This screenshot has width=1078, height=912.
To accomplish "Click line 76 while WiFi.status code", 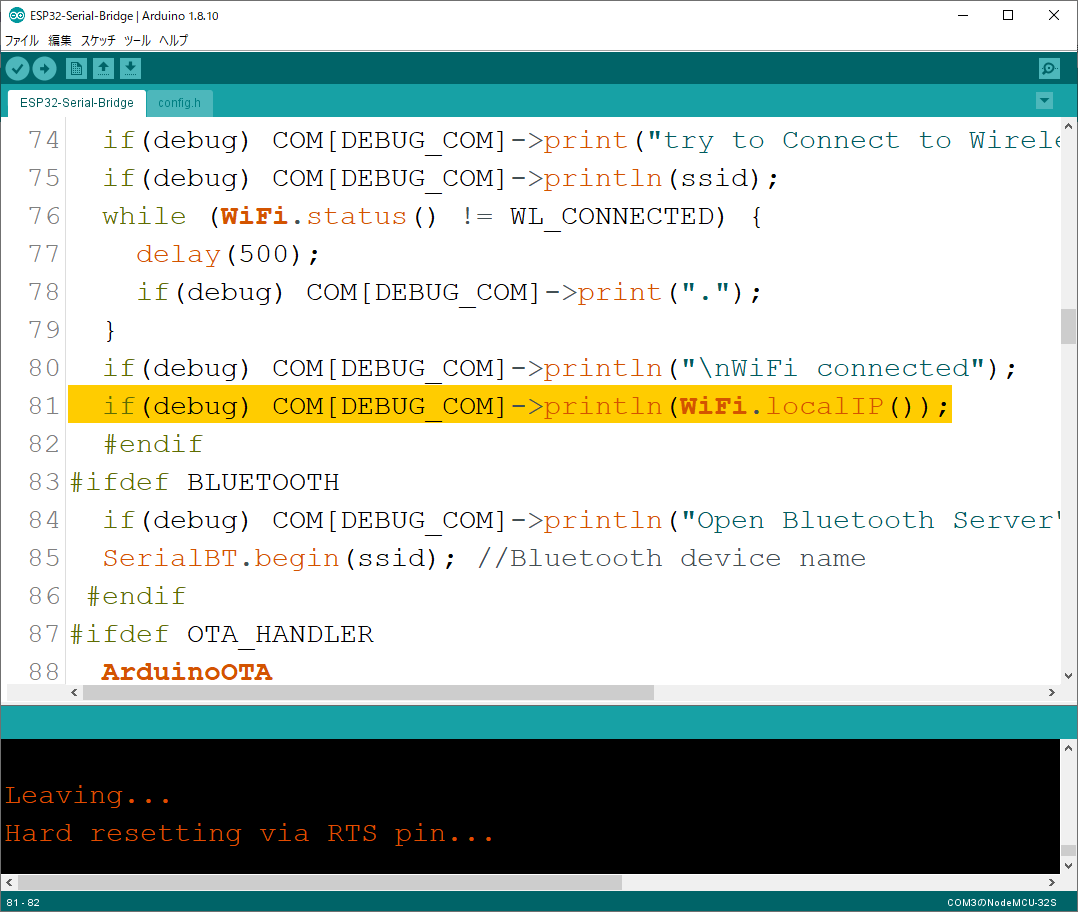I will pyautogui.click(x=432, y=216).
